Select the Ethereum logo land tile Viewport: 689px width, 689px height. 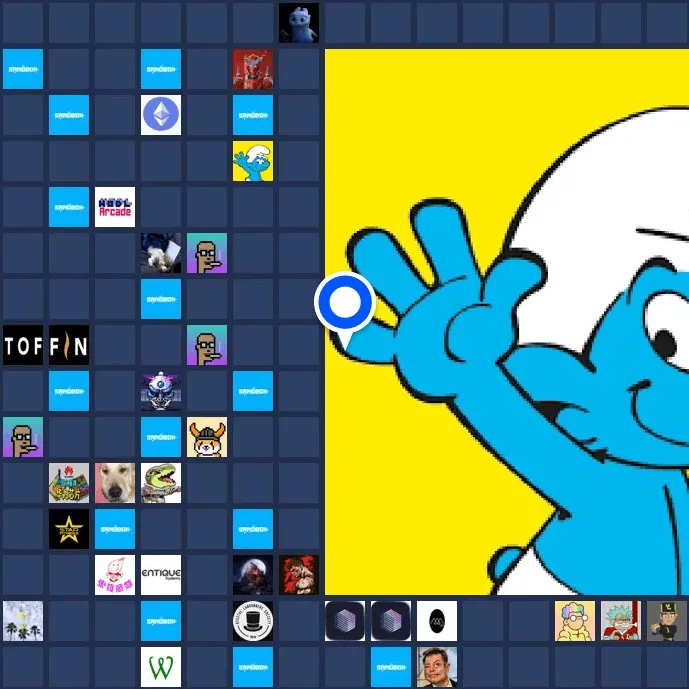161,115
